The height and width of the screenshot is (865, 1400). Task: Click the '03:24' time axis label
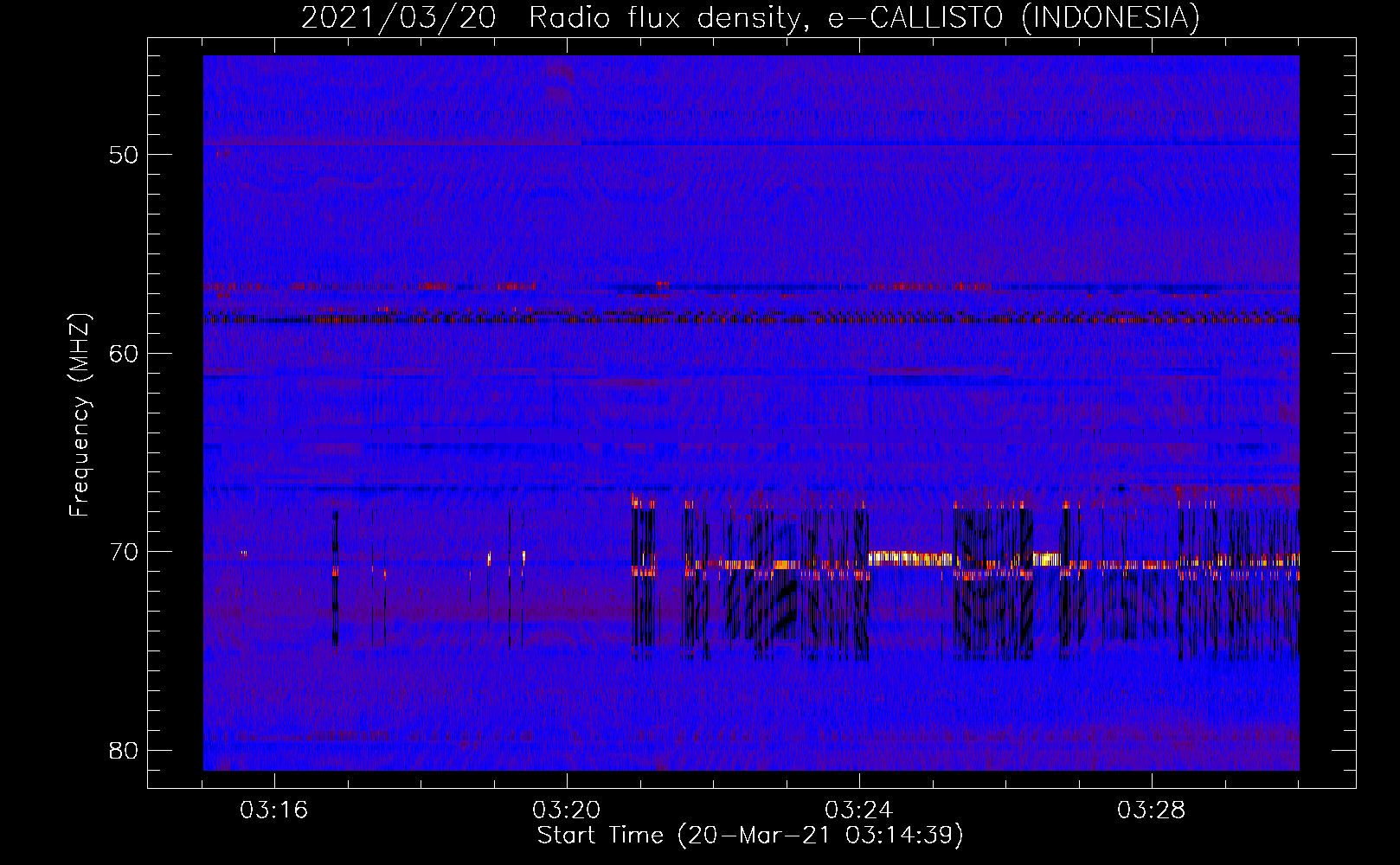[859, 811]
